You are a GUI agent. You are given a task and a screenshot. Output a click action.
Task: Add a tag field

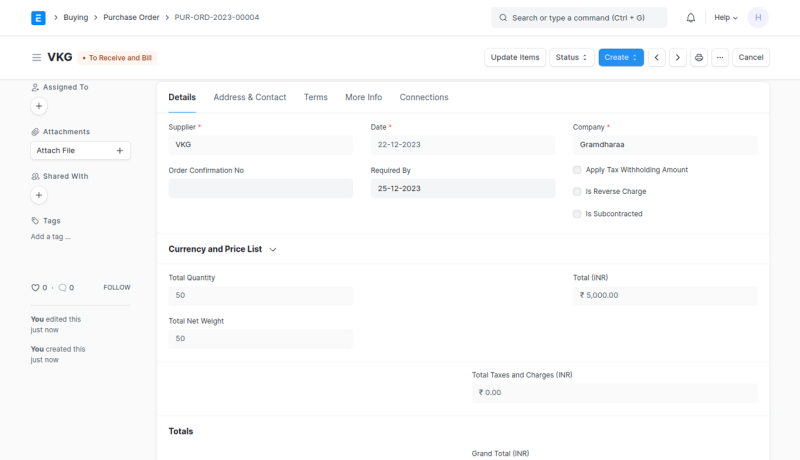click(51, 237)
